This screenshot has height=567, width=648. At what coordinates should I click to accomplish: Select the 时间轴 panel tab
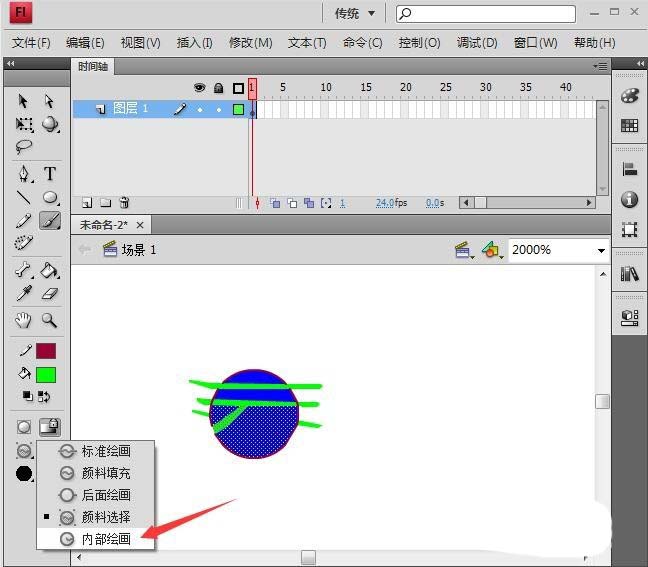tap(93, 66)
